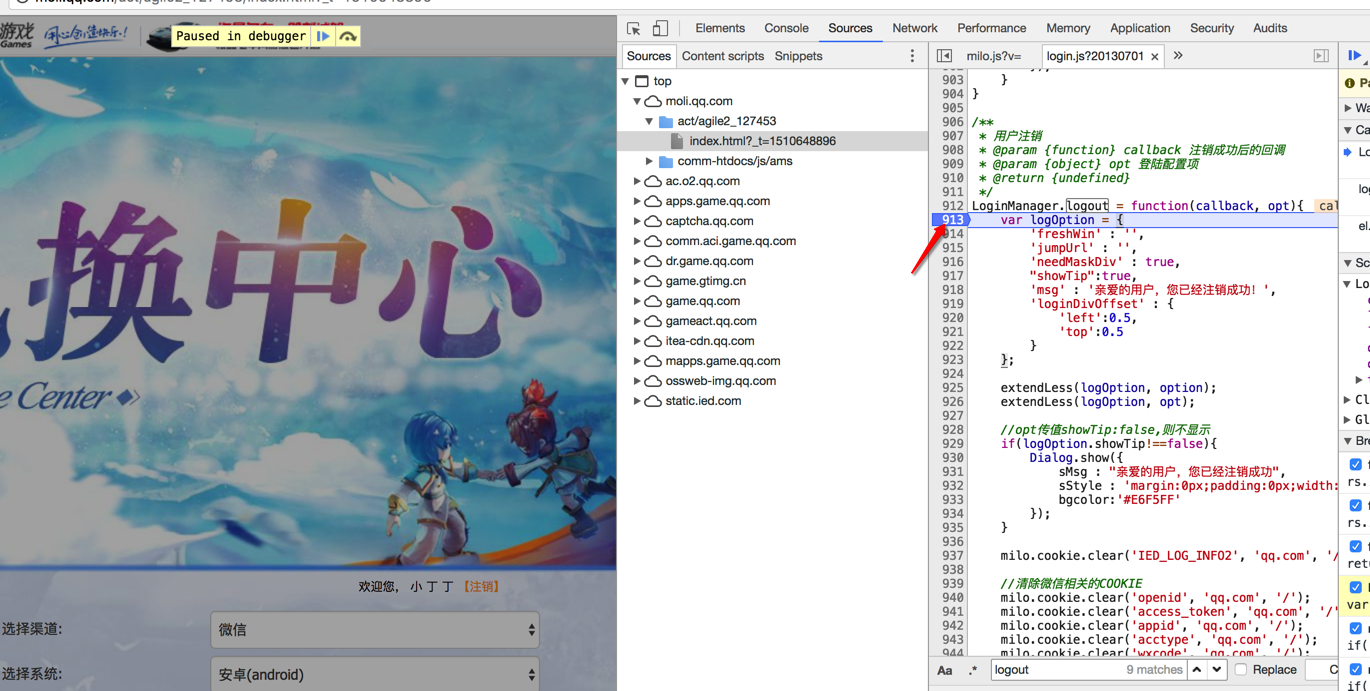This screenshot has height=691, width=1370.
Task: Jump to next logout match
Action: coord(1217,670)
